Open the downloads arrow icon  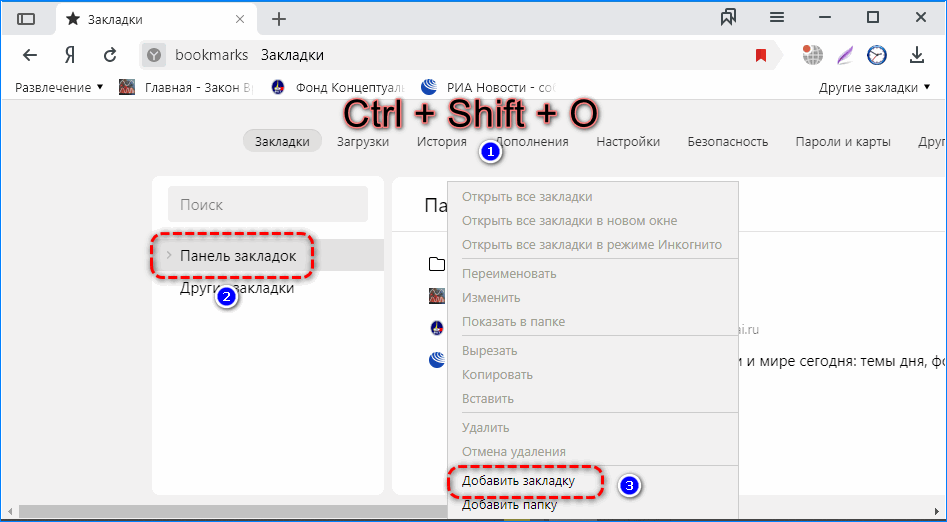click(916, 55)
